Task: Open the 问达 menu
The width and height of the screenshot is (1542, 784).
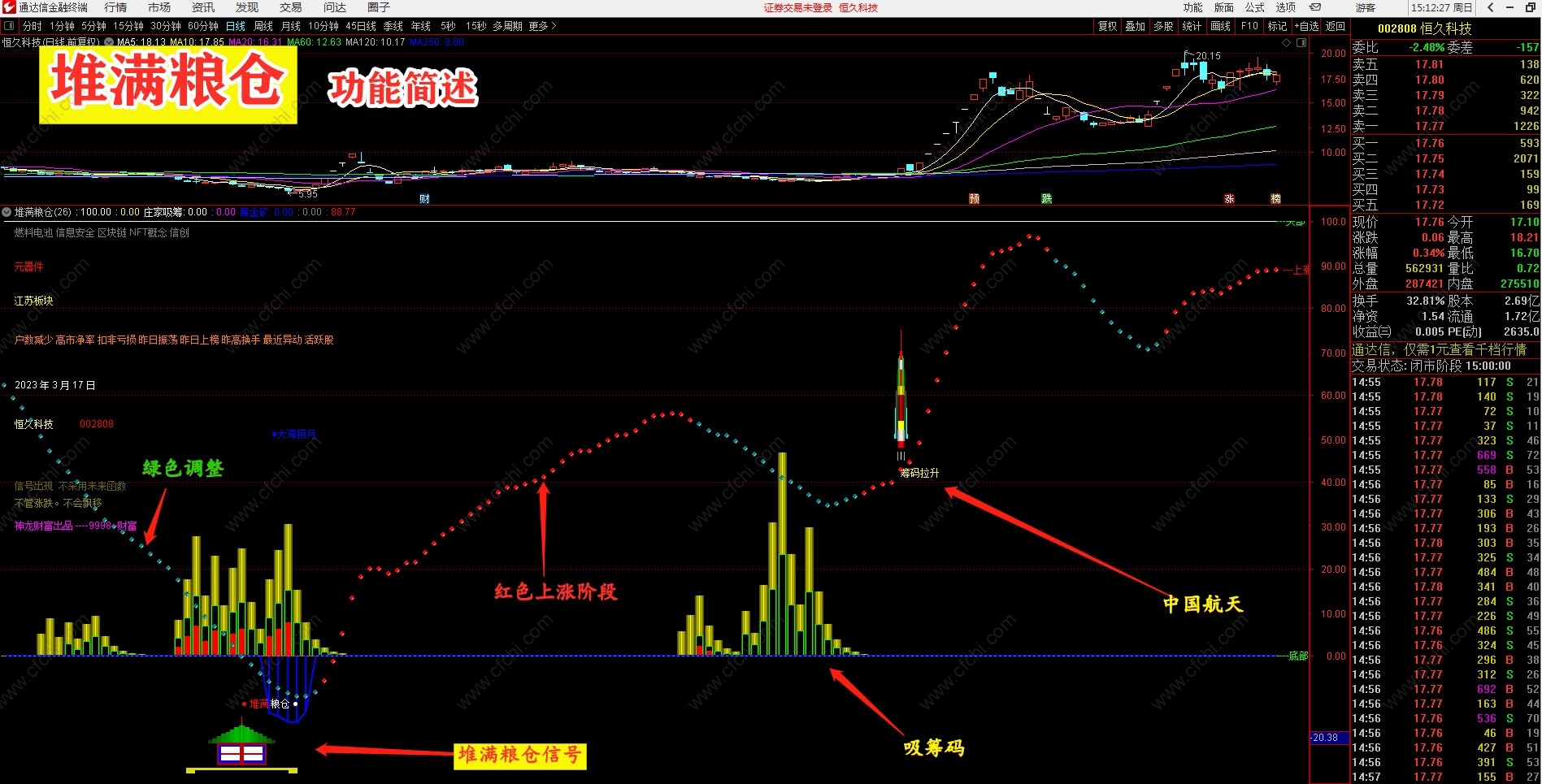Action: (x=335, y=7)
